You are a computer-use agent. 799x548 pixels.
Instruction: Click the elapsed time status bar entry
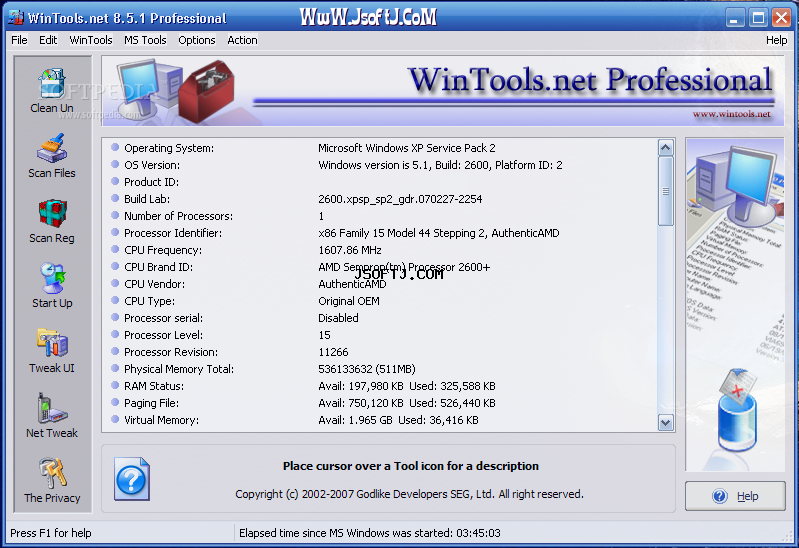click(370, 533)
